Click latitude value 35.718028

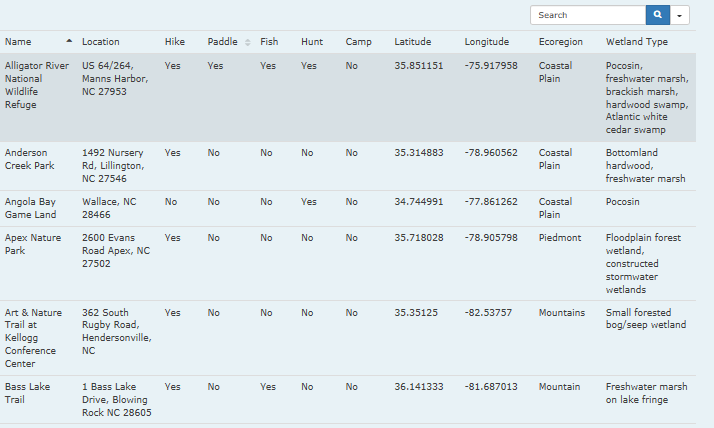tap(419, 238)
